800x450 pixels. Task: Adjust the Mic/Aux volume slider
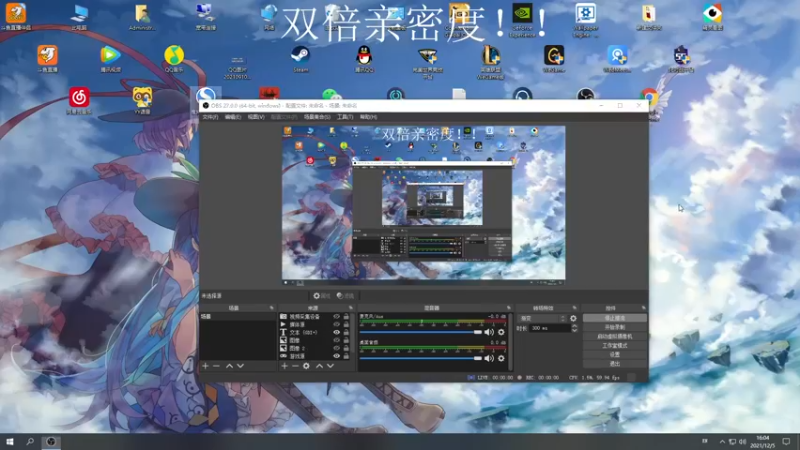click(x=421, y=332)
